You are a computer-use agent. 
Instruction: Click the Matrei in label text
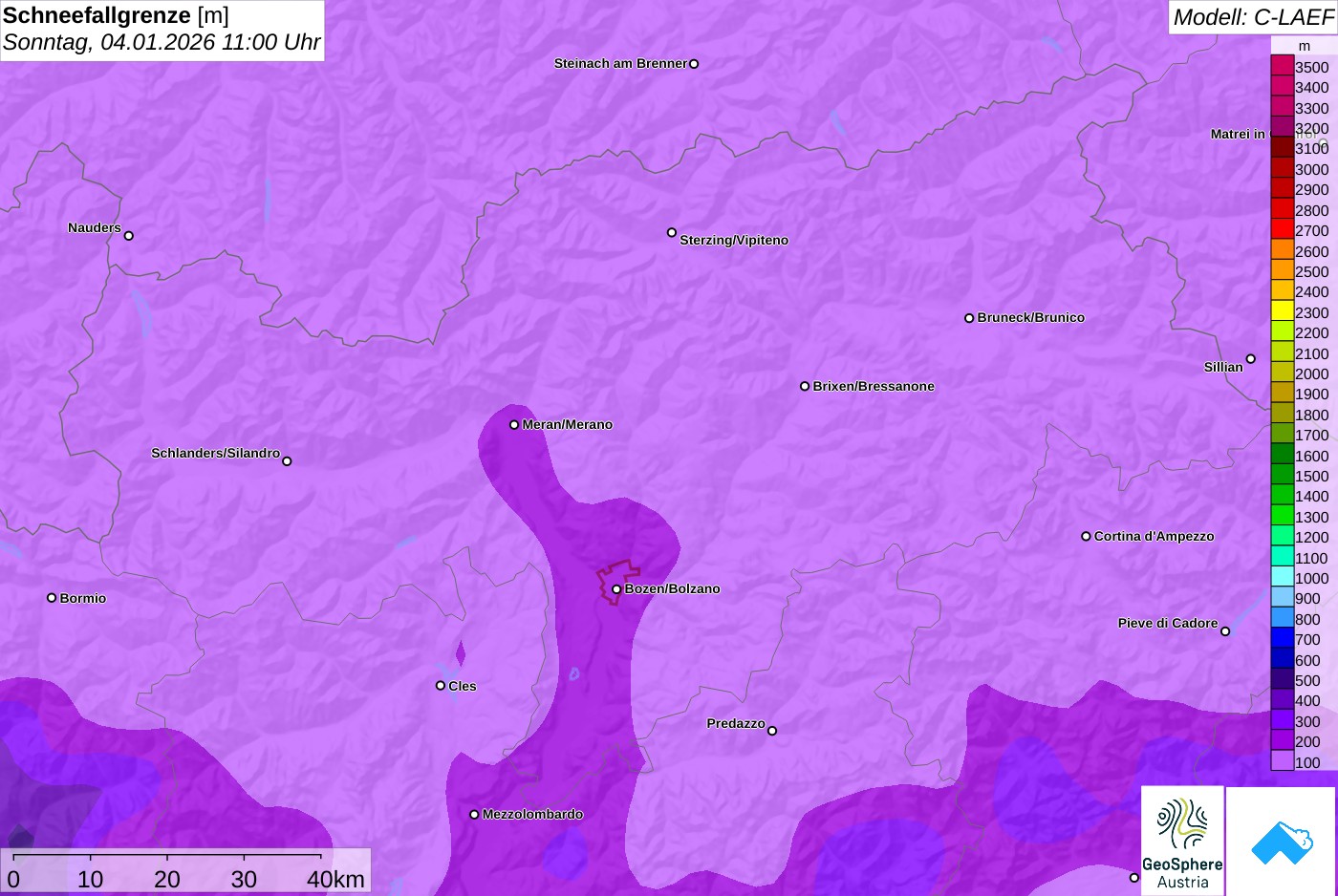point(1238,134)
